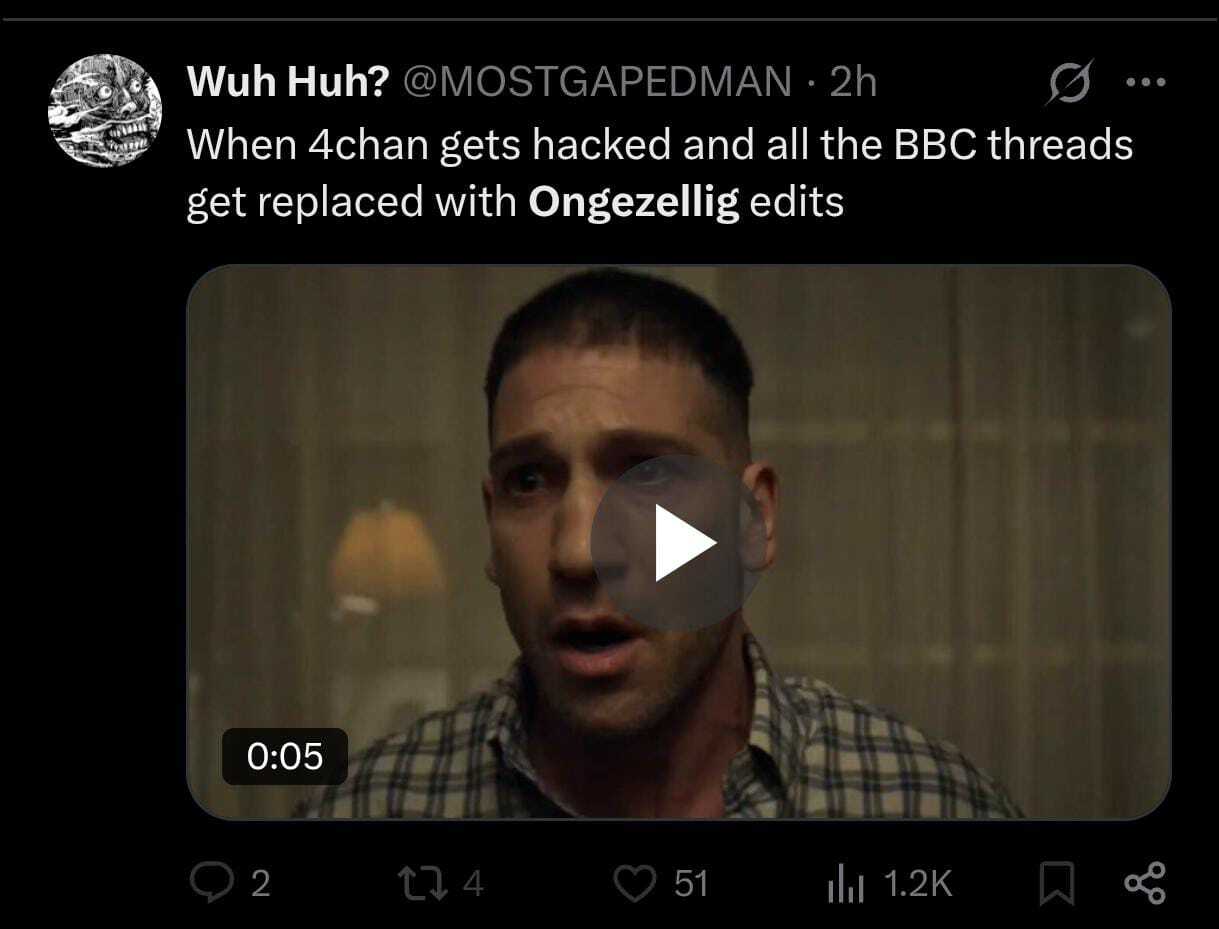Click the like count 51
This screenshot has height=929, width=1219.
click(691, 884)
